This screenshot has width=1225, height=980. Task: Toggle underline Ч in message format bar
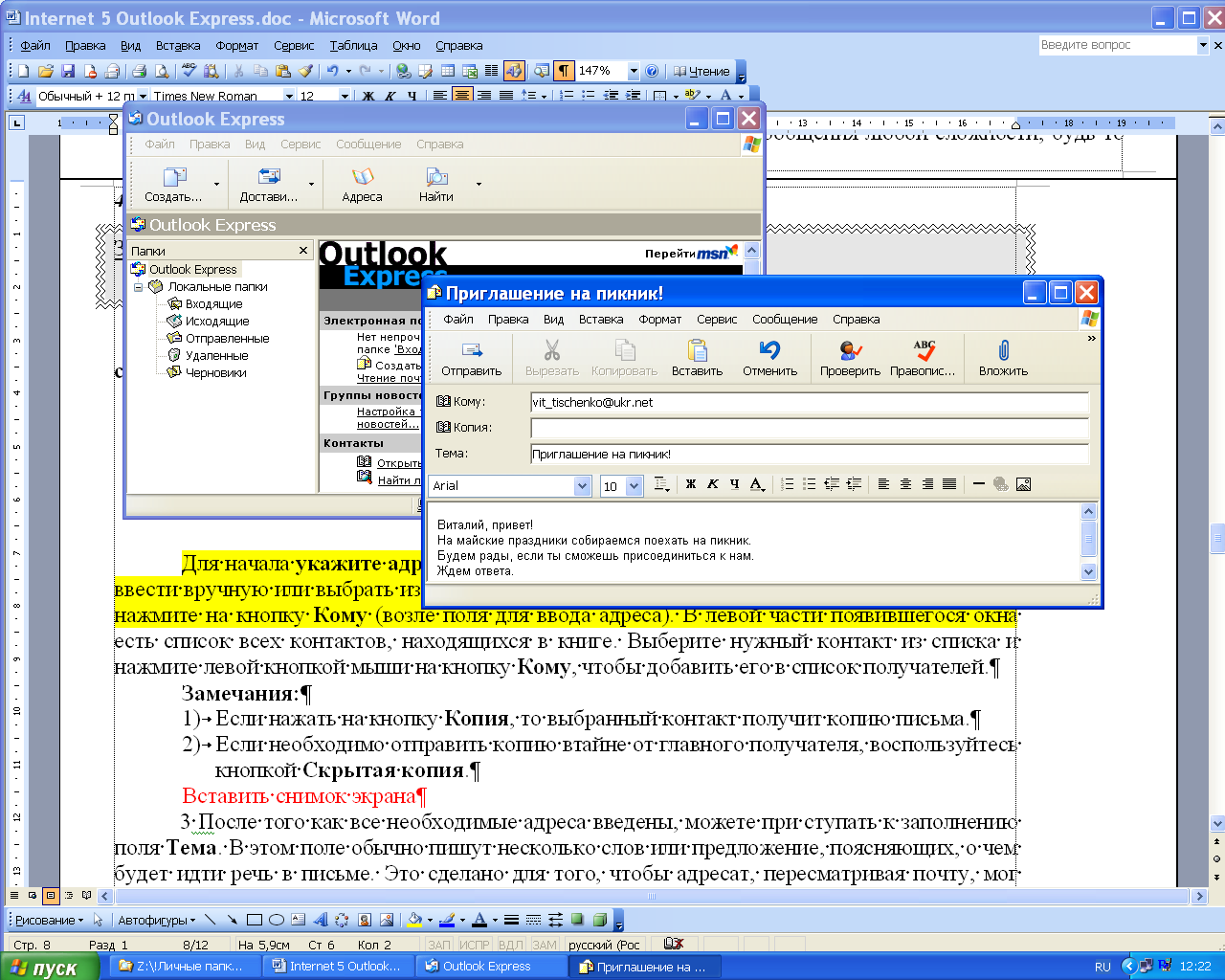(735, 484)
